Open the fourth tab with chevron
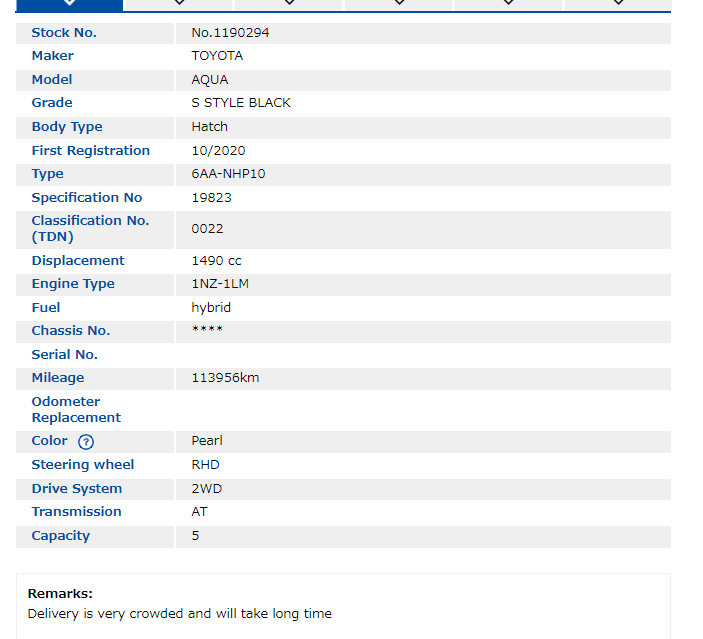The height and width of the screenshot is (639, 703). pyautogui.click(x=399, y=4)
